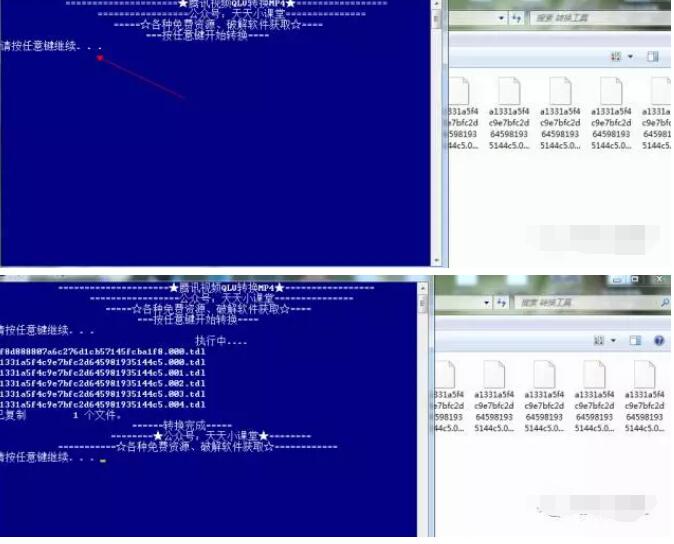Close the lower Explorer window

(659, 280)
